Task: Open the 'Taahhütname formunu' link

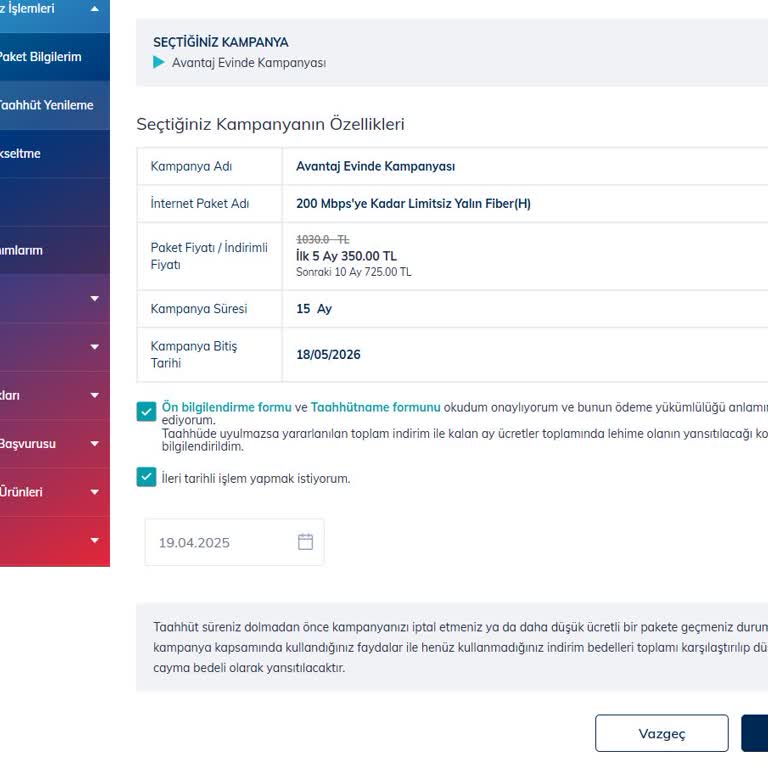Action: click(x=375, y=407)
